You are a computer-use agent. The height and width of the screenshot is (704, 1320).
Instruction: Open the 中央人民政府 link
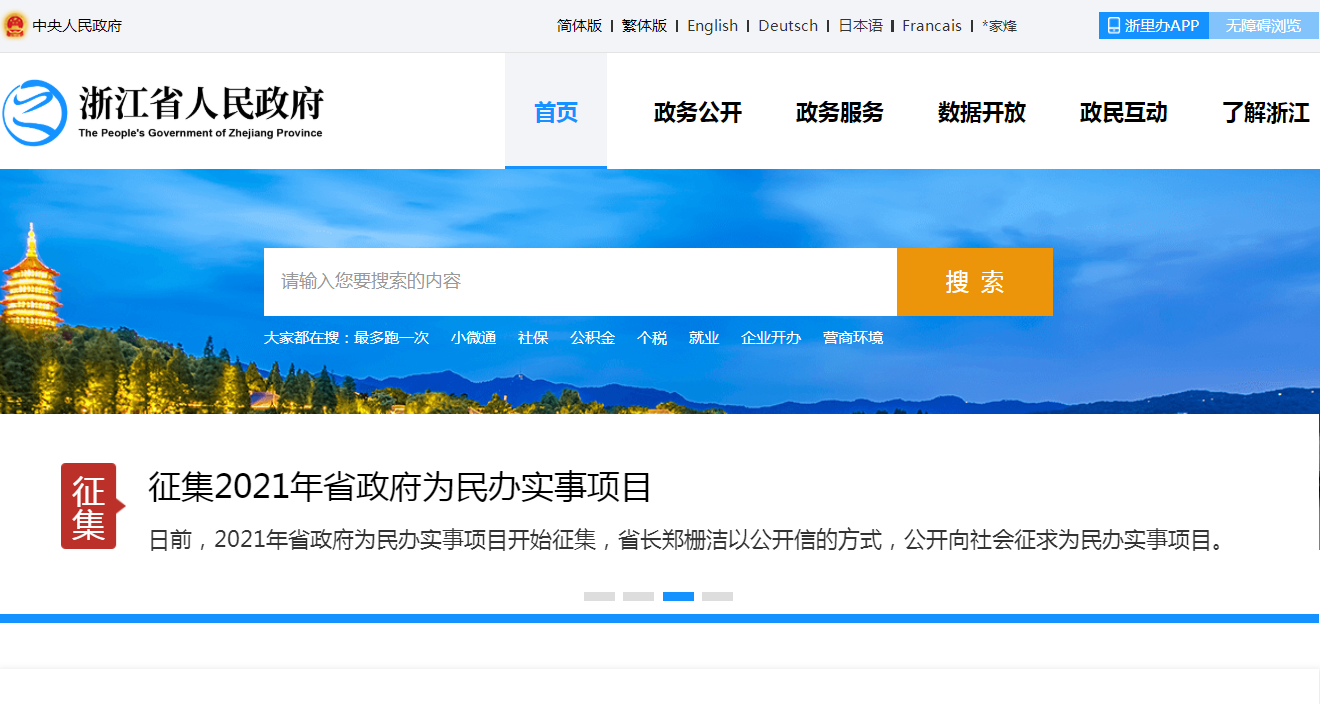(77, 26)
